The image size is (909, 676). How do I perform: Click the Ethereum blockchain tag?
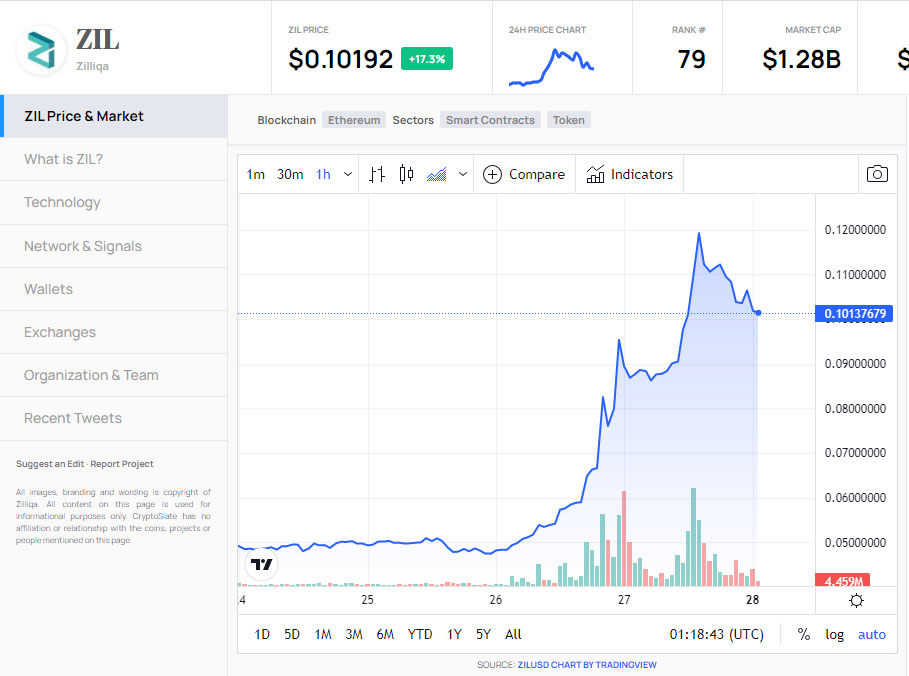click(354, 120)
